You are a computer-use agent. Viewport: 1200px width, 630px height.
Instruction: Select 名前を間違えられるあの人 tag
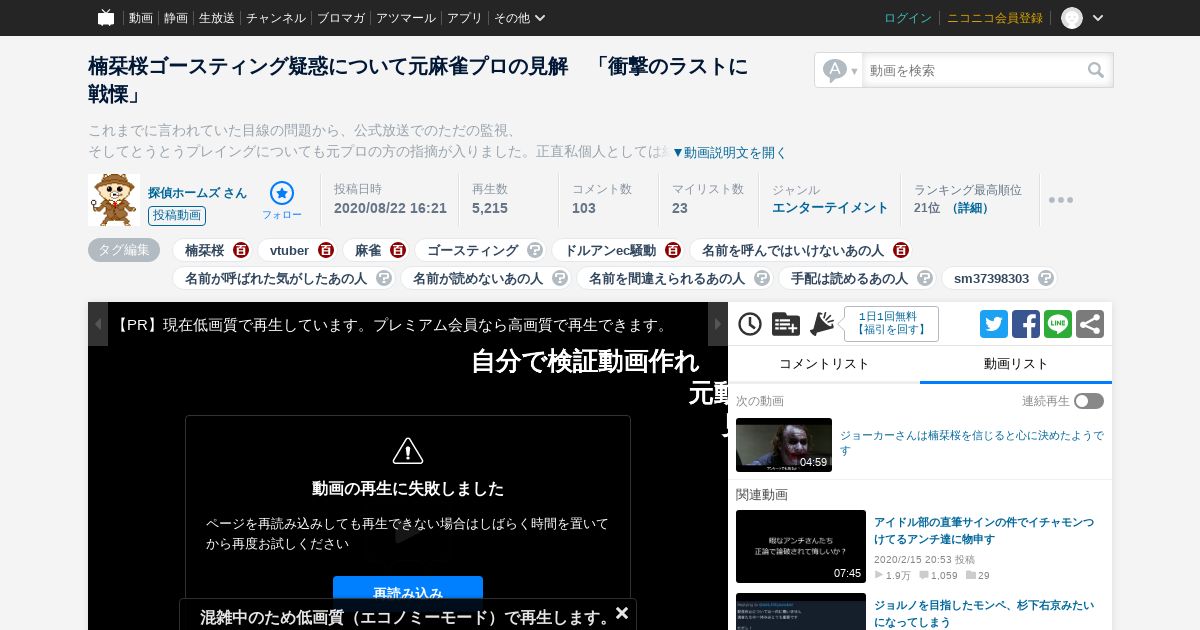(x=667, y=279)
